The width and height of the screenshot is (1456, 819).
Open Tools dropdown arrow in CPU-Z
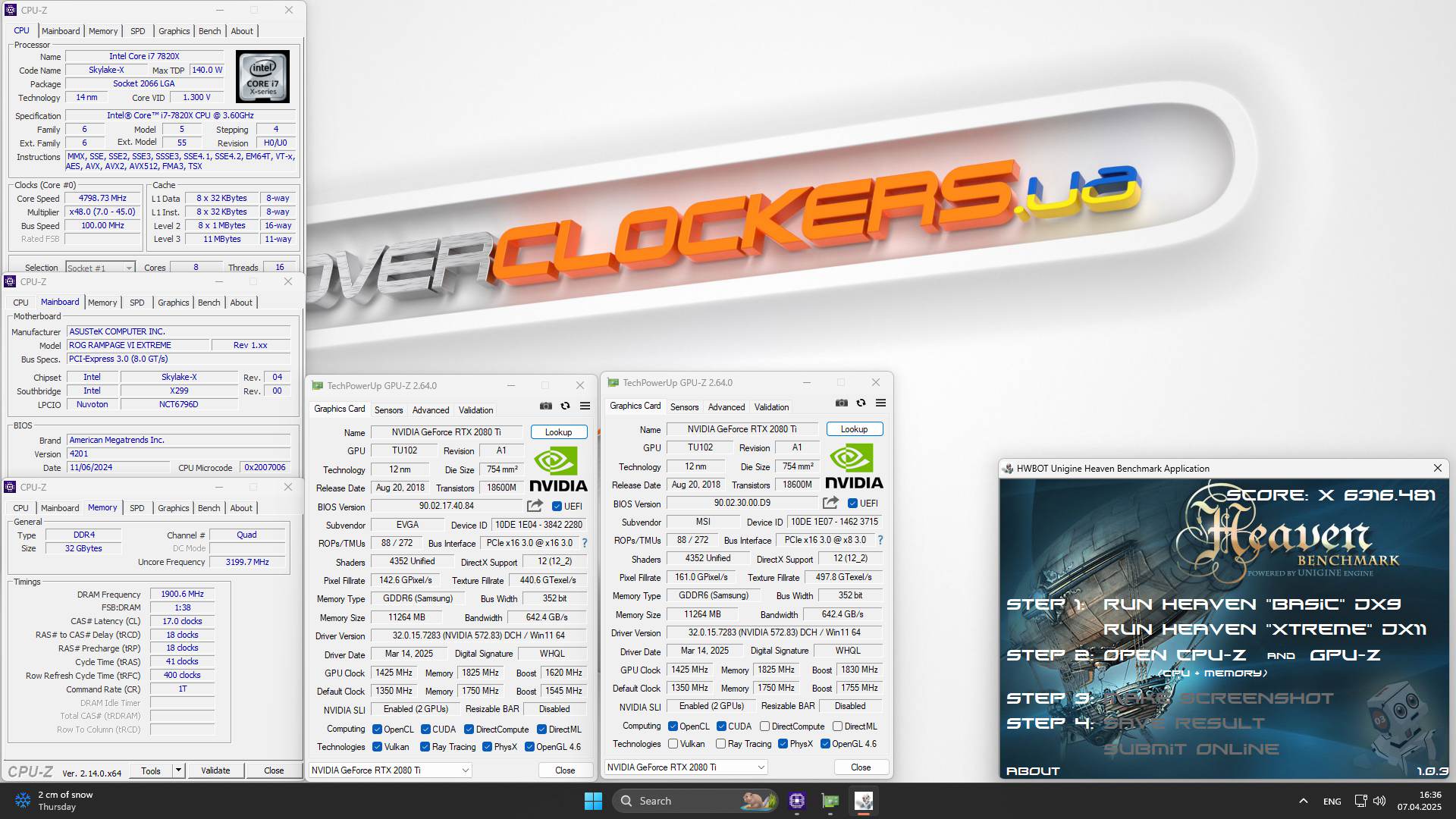point(178,770)
